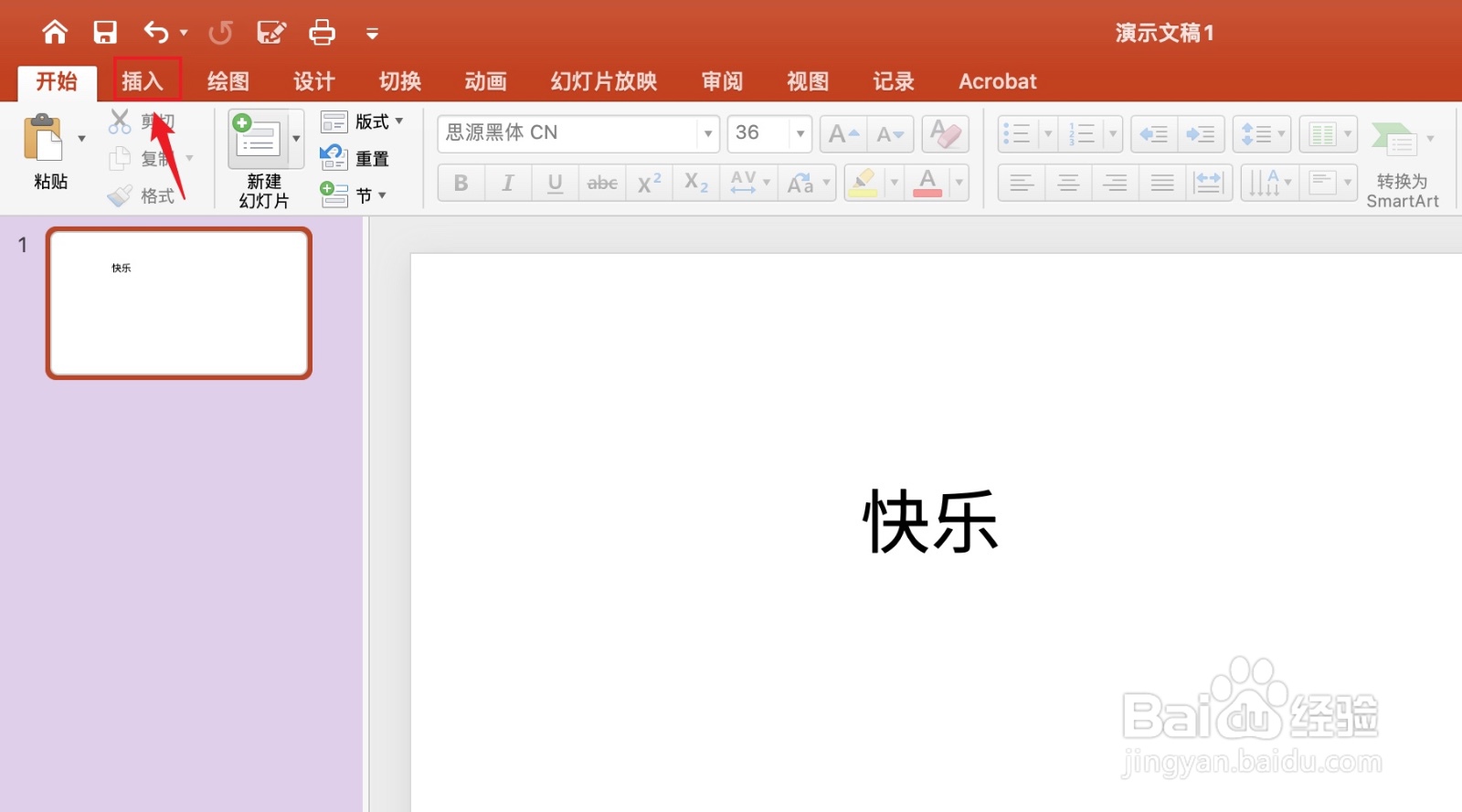Click the font size field showing 36
Image resolution: width=1462 pixels, height=812 pixels.
(758, 133)
